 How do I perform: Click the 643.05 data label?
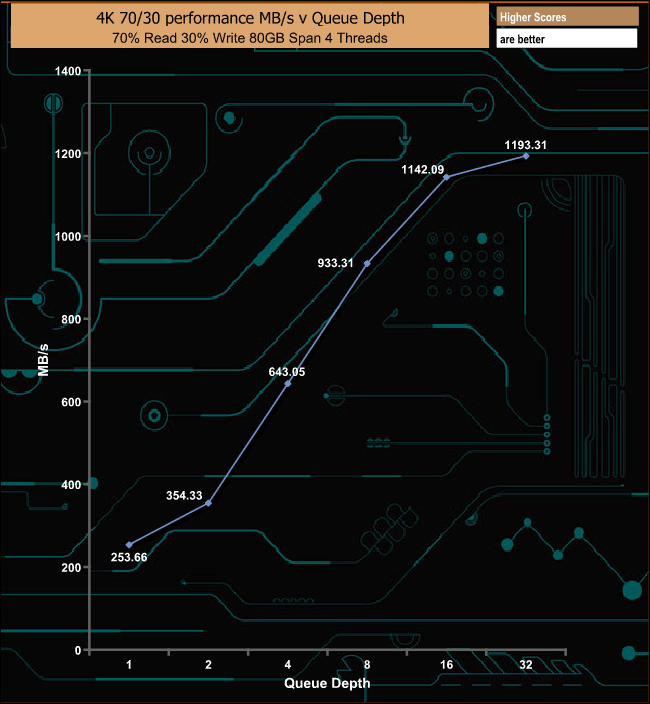point(287,372)
